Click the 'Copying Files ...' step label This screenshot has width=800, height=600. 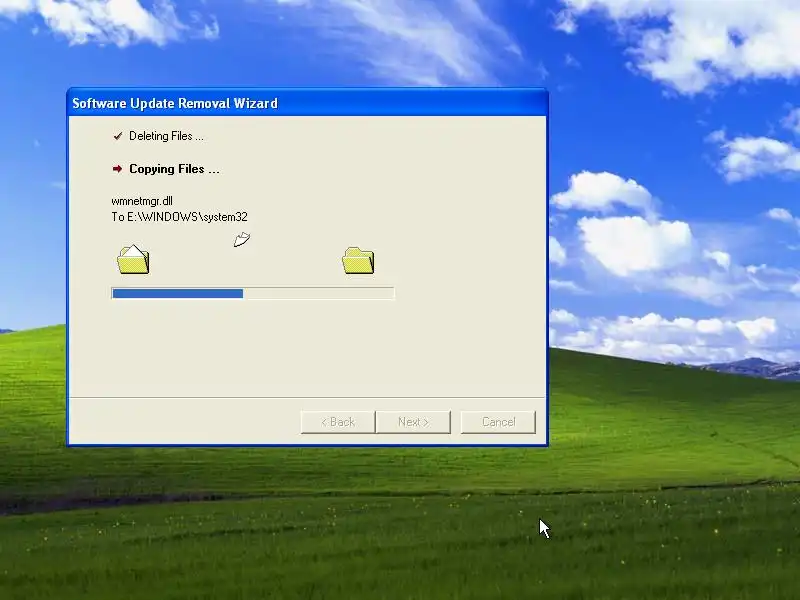tap(174, 169)
